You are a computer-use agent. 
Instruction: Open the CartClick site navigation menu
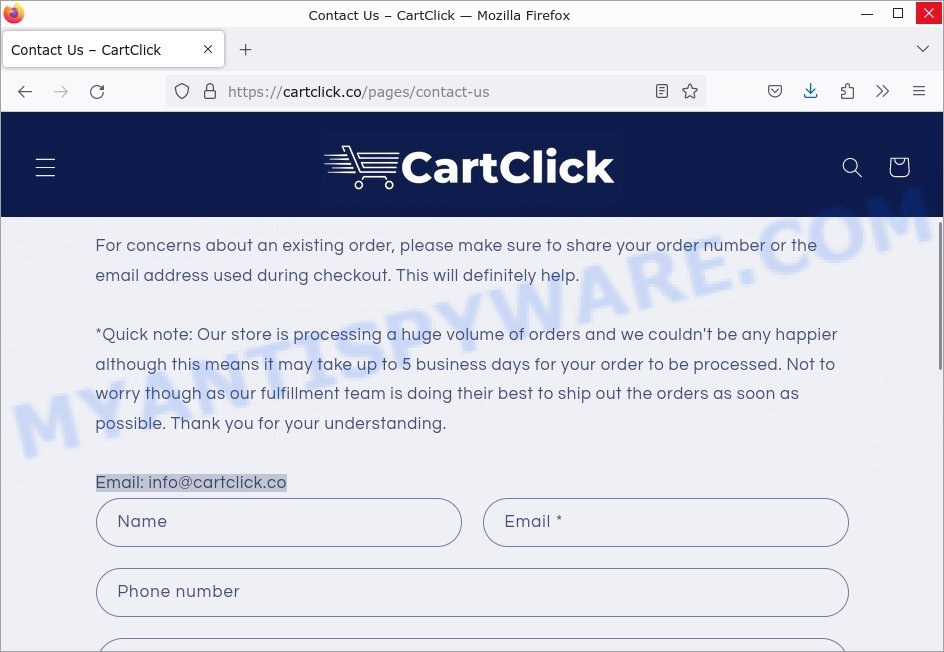[45, 167]
